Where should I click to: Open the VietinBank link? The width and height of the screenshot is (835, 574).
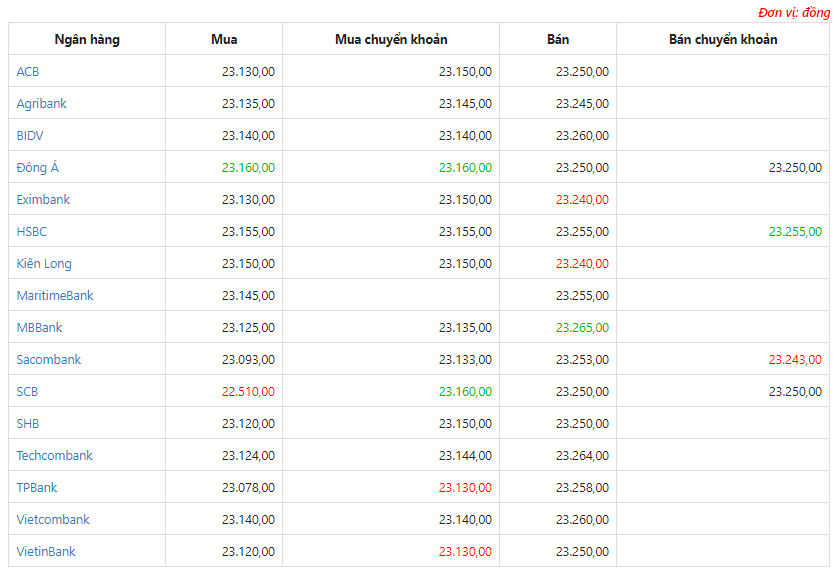(x=46, y=551)
